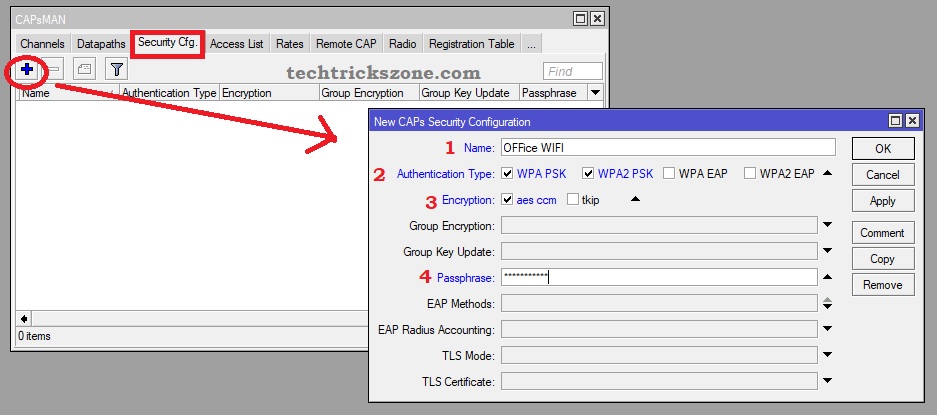Click the blue plus Add button
The image size is (937, 415).
click(x=27, y=70)
